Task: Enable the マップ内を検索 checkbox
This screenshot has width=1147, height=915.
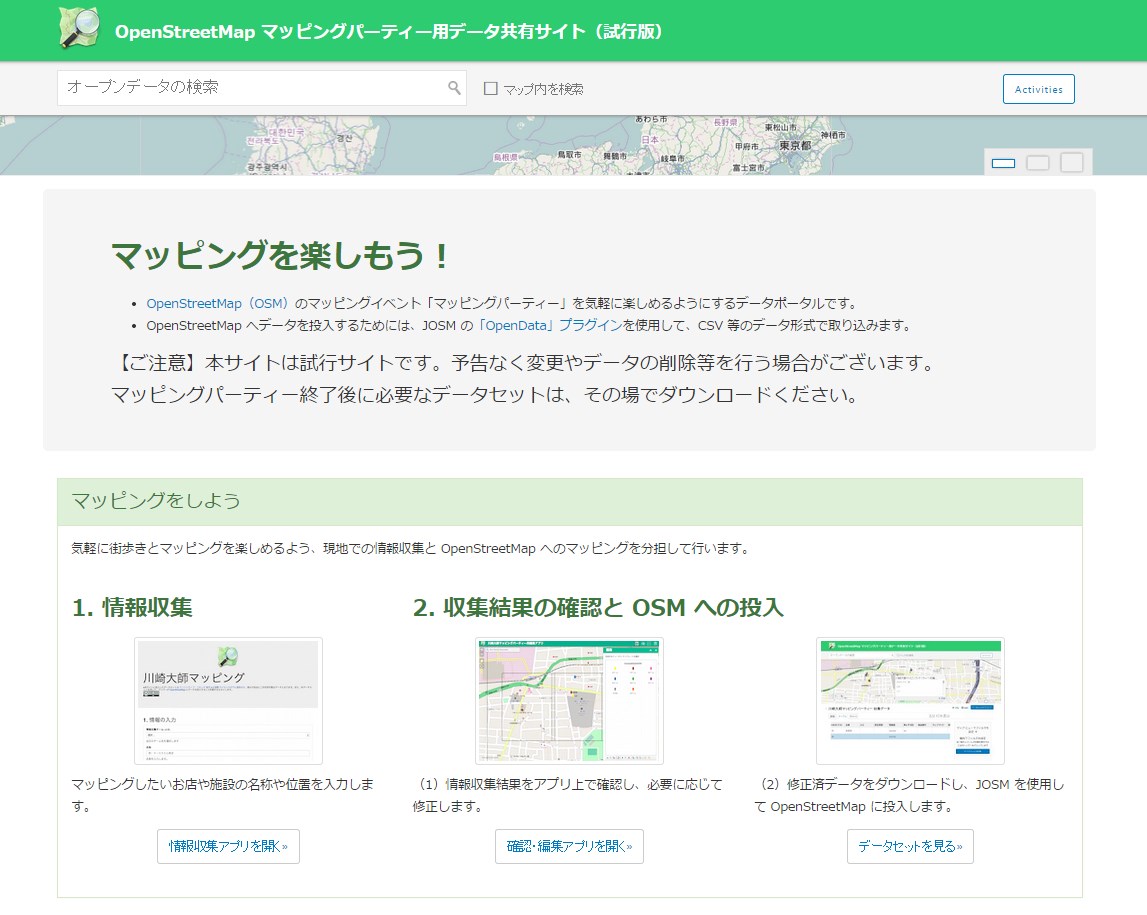Action: point(491,88)
